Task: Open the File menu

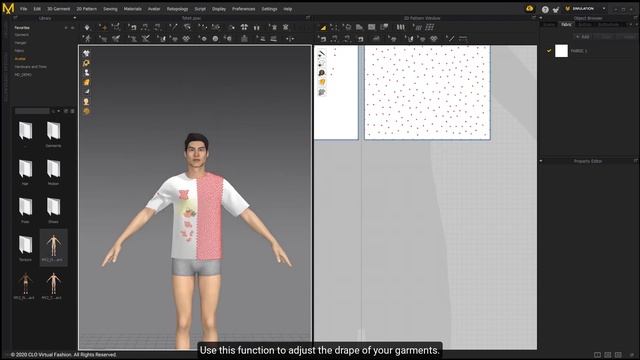Action: click(24, 9)
